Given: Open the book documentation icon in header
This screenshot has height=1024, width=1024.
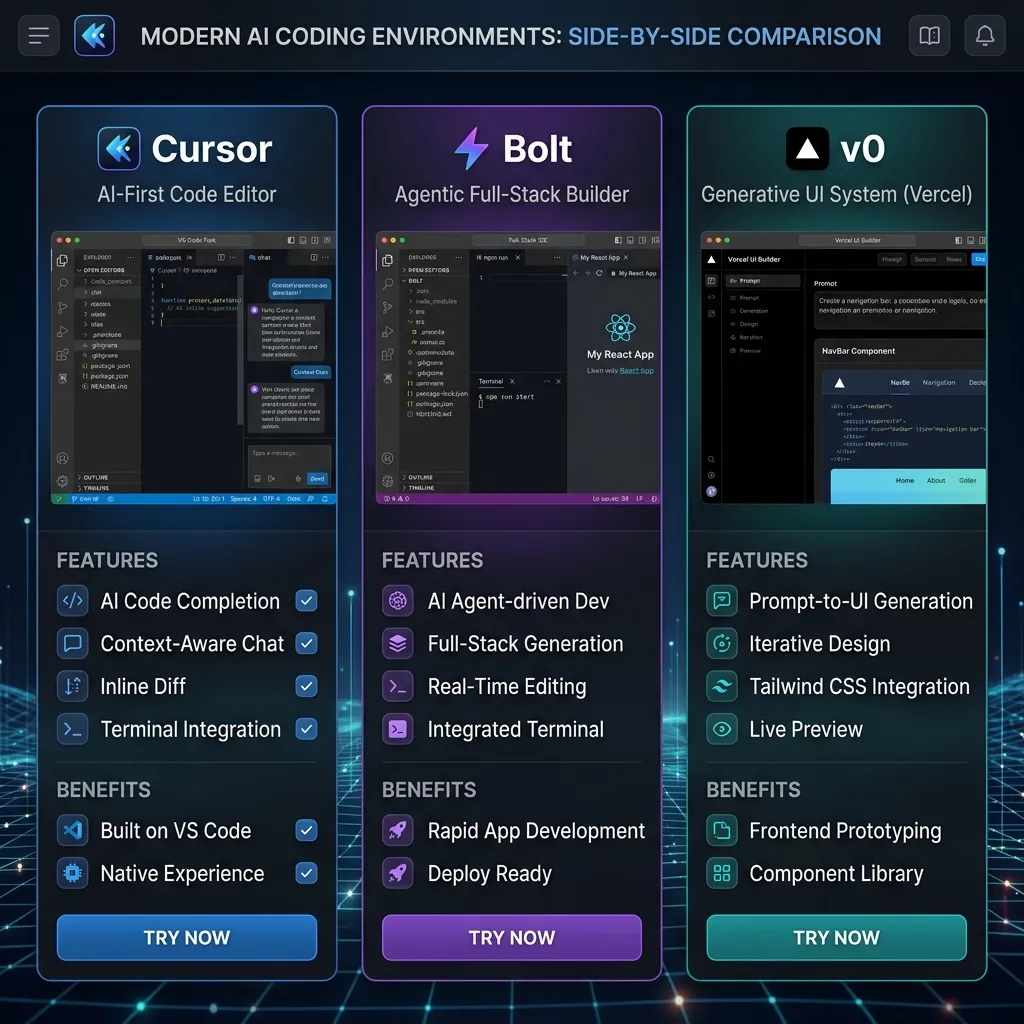Looking at the screenshot, I should pos(929,35).
